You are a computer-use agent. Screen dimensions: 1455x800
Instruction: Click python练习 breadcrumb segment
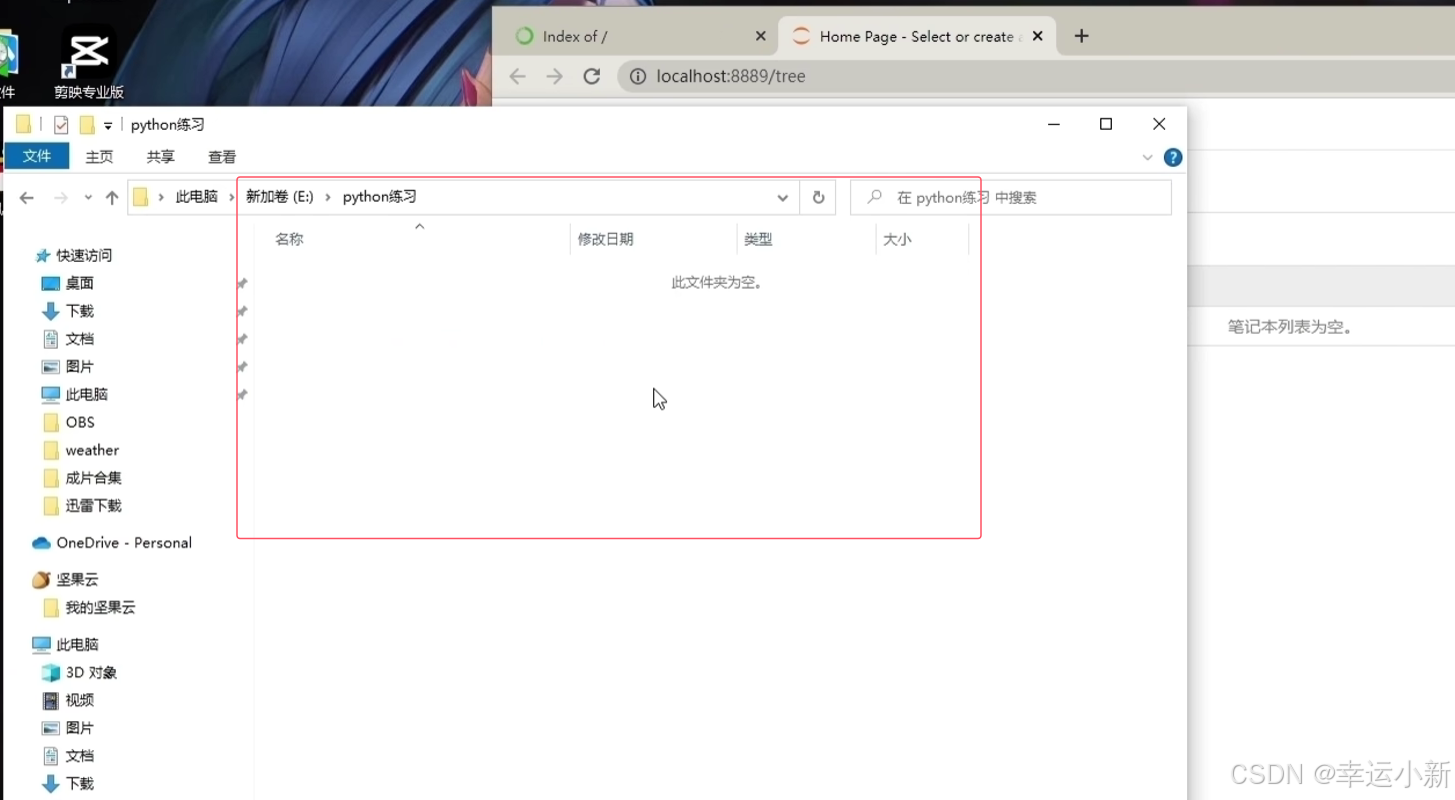tap(379, 197)
